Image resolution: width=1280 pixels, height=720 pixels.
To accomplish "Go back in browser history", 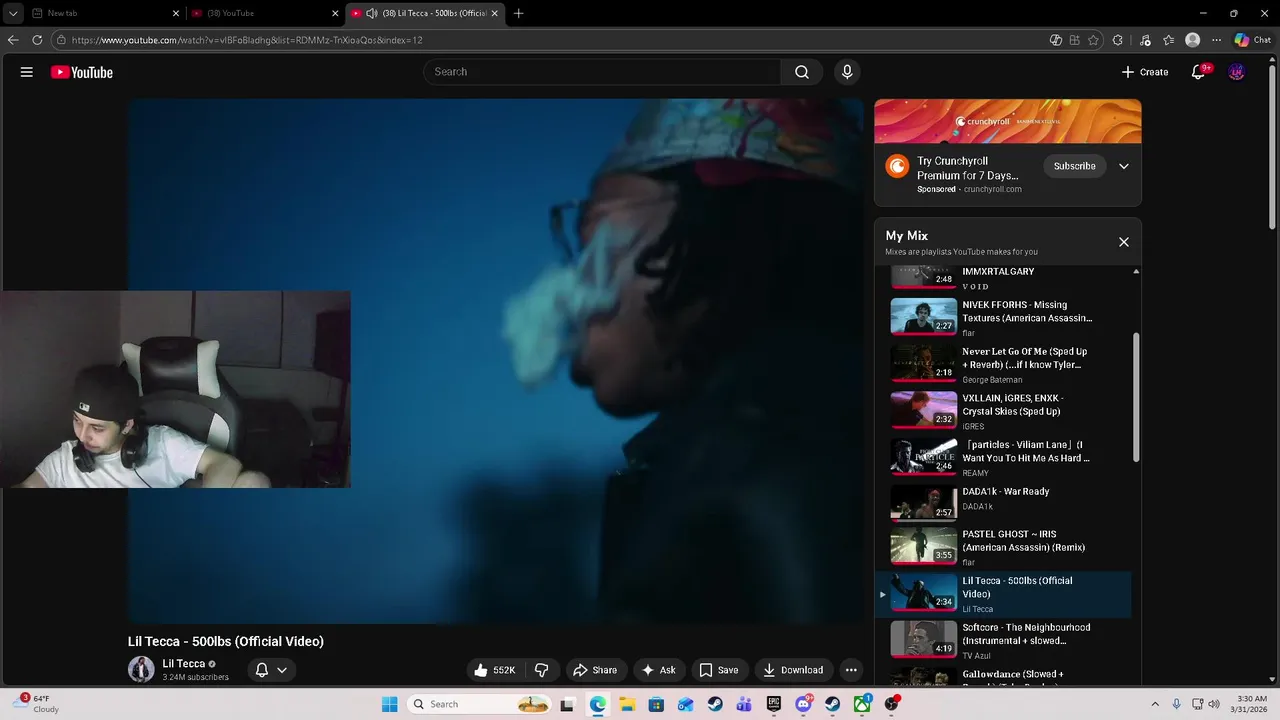I will 13,40.
